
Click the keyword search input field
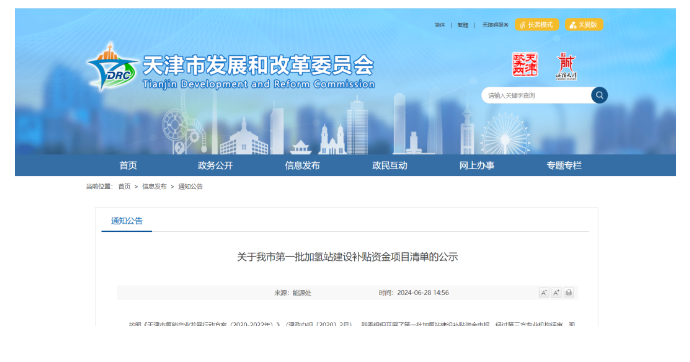pyautogui.click(x=537, y=95)
